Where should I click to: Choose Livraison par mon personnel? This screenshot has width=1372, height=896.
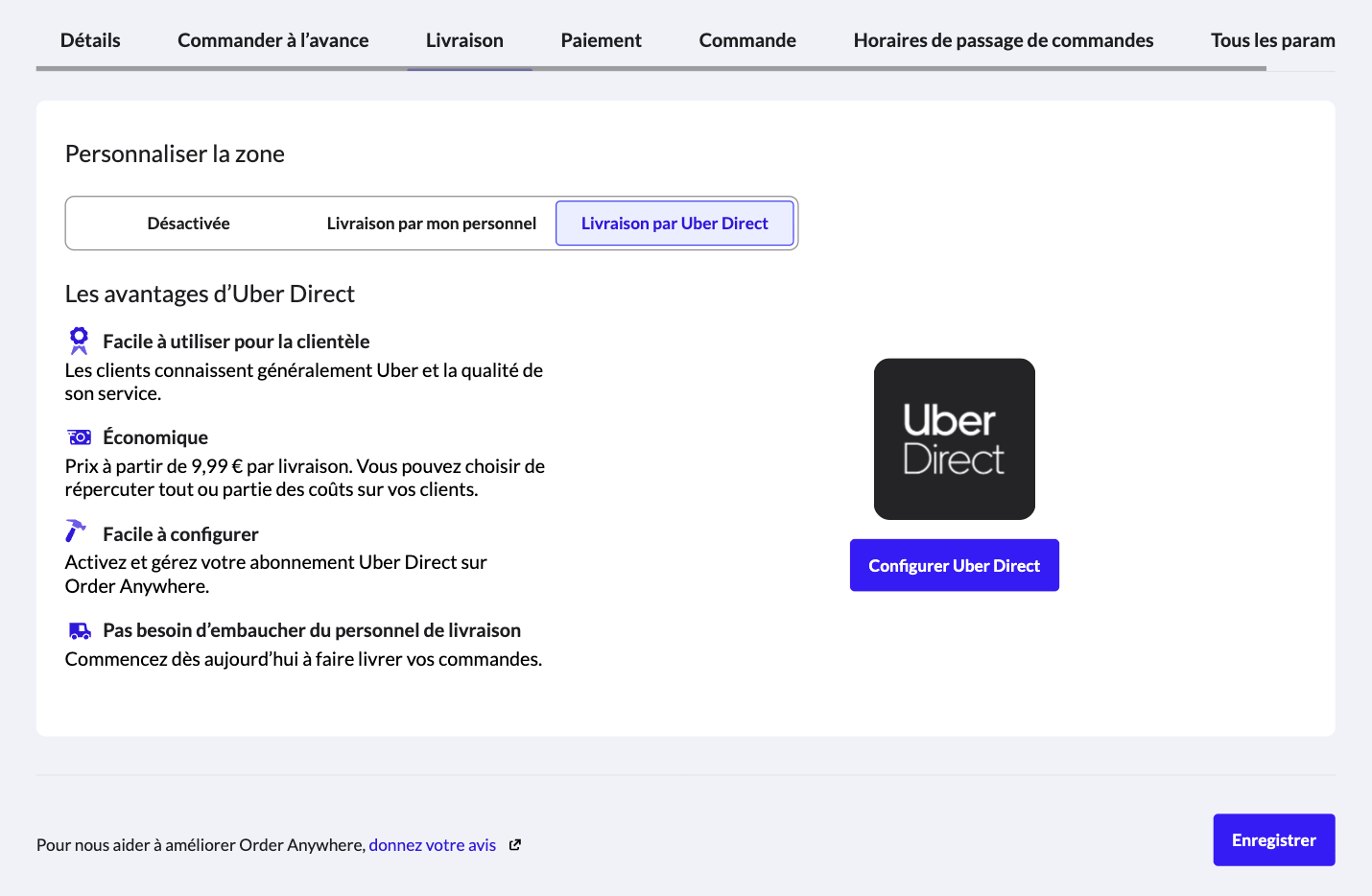432,224
